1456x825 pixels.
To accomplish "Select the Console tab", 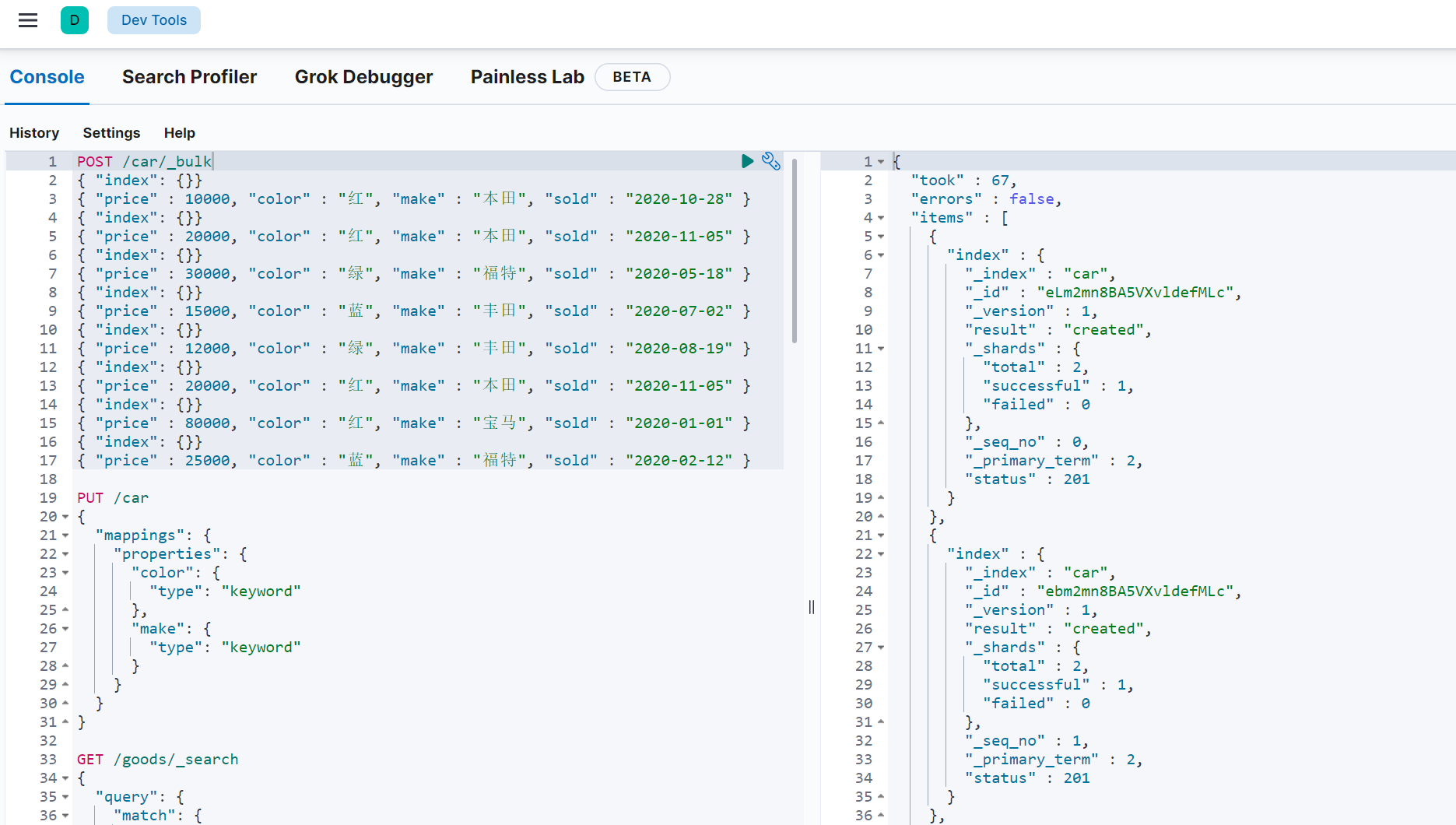I will point(47,77).
